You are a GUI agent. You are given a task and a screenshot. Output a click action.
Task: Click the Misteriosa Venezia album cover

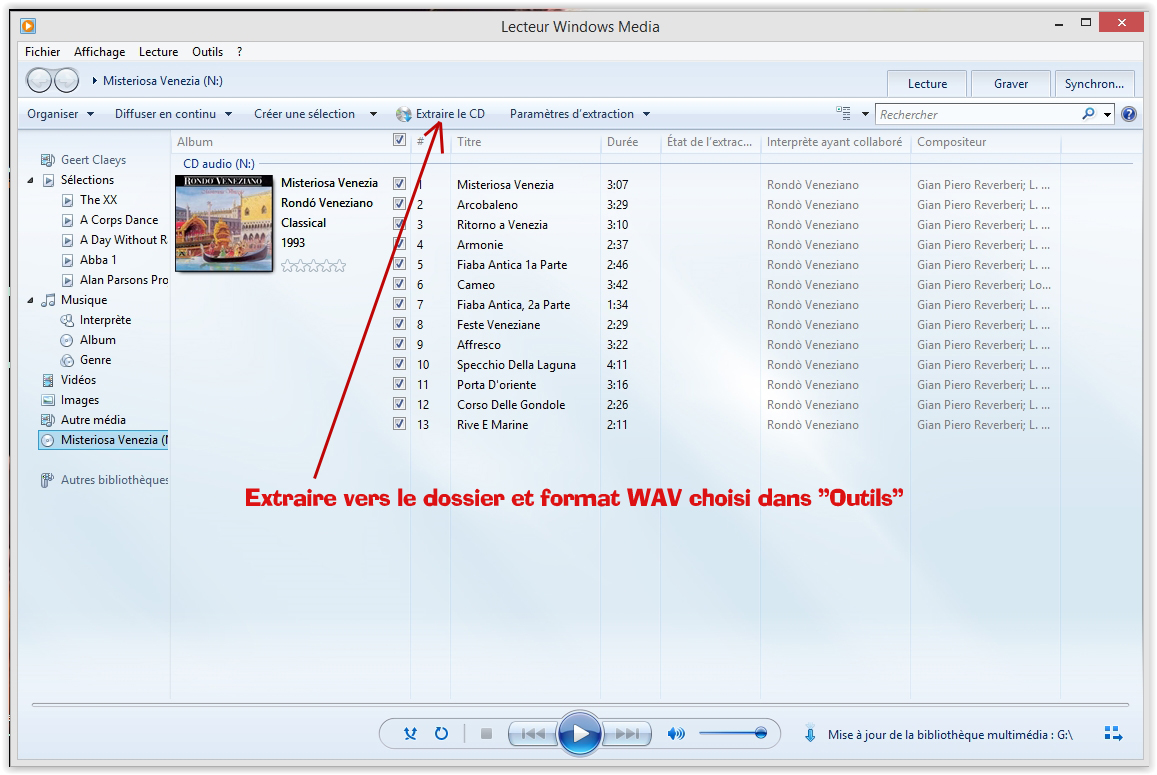tap(224, 223)
